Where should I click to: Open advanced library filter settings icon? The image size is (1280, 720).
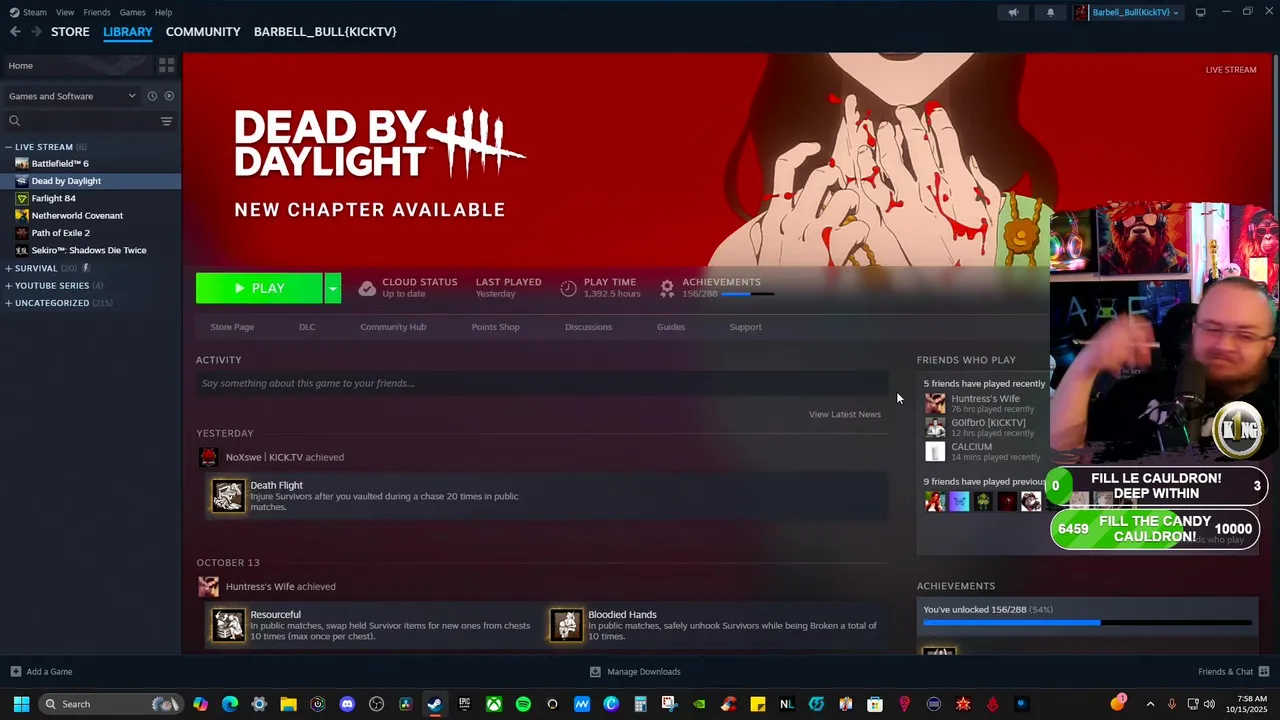(166, 121)
